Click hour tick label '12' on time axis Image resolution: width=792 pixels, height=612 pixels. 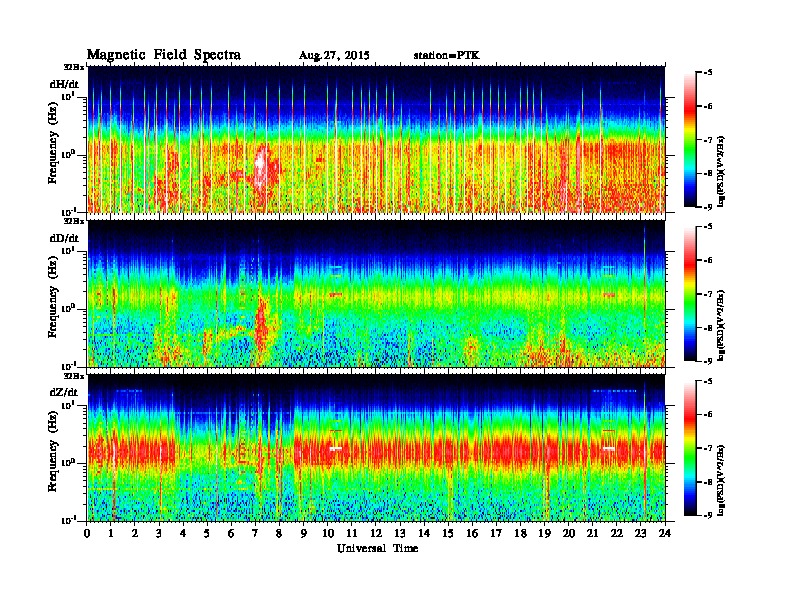coord(376,533)
